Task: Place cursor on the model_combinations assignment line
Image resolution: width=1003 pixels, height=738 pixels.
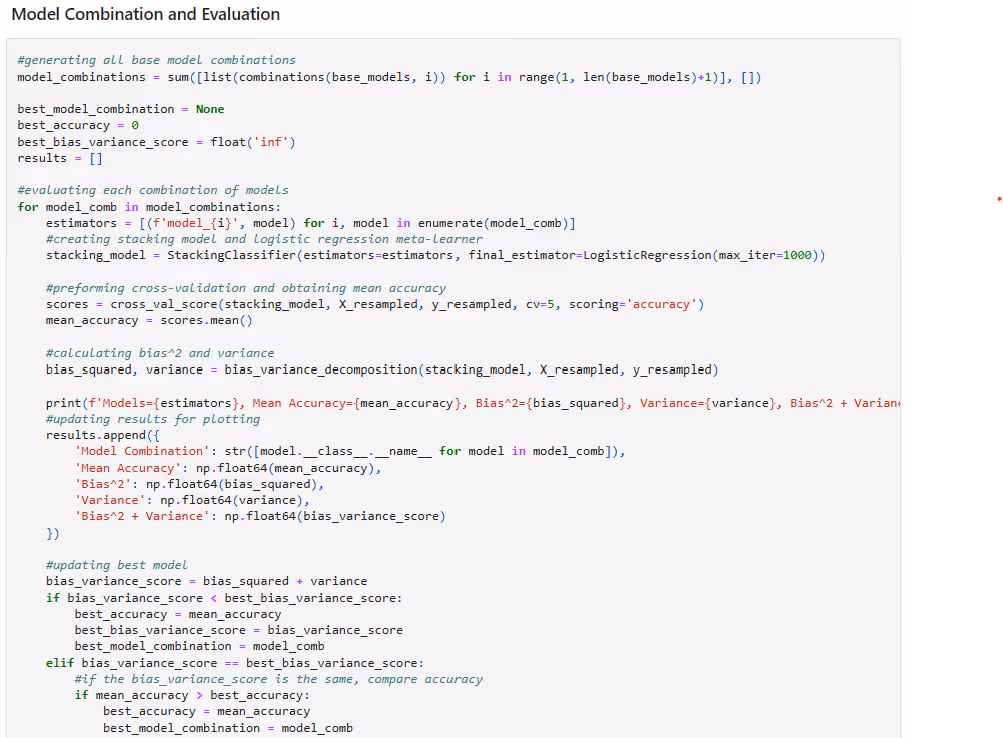Action: pyautogui.click(x=390, y=77)
